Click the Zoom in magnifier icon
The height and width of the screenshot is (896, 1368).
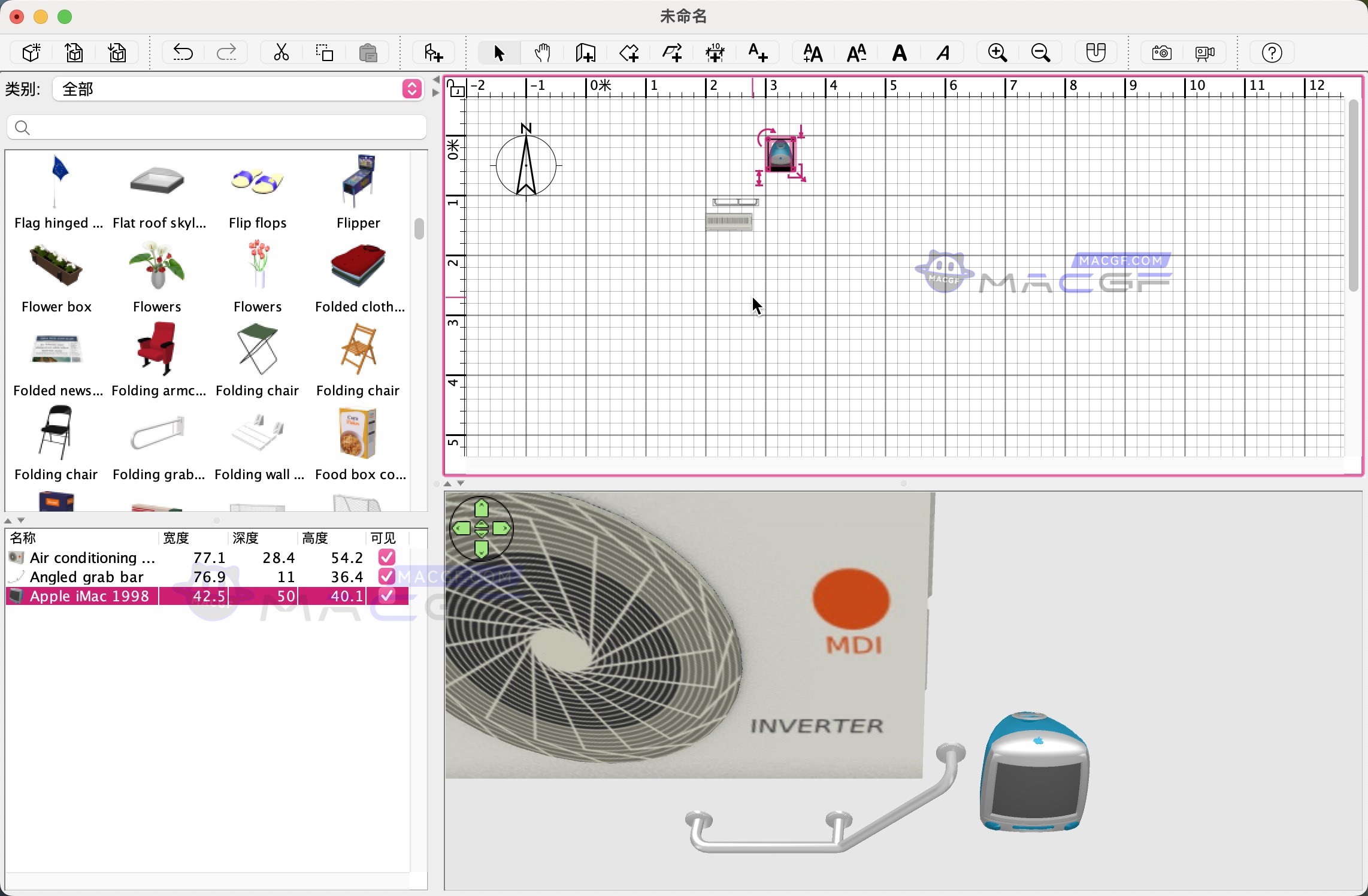[x=997, y=53]
